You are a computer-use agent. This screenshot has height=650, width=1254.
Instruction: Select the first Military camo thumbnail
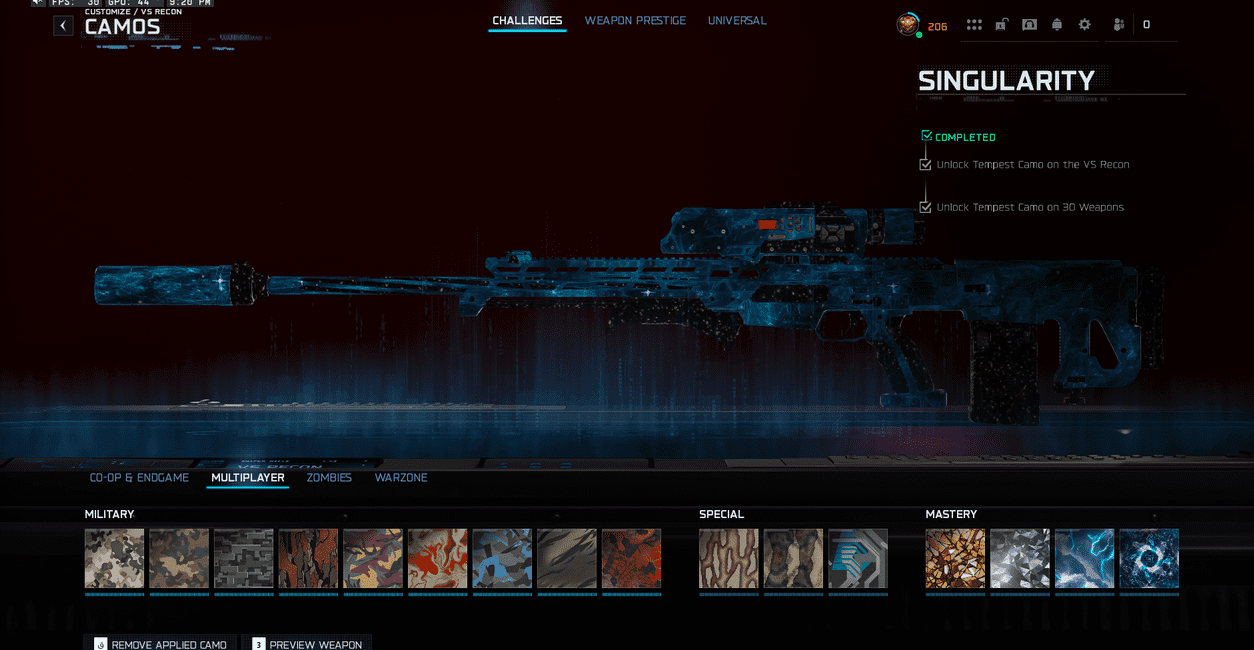[114, 558]
